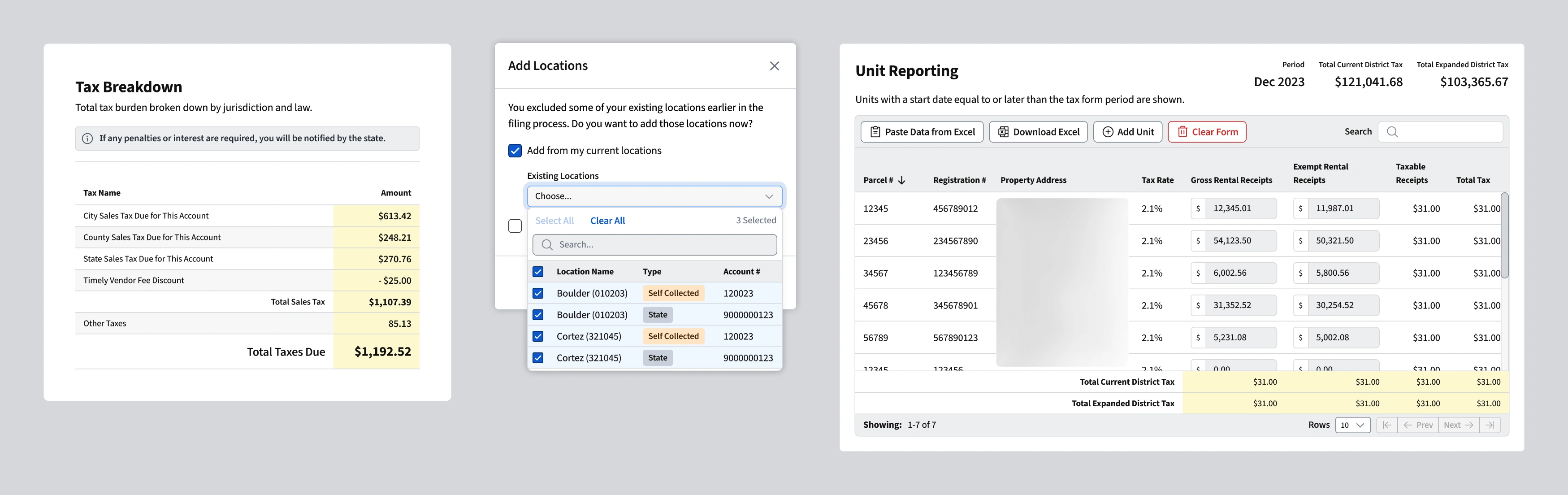The height and width of the screenshot is (495, 1568).
Task: Click the Clear All link
Action: [607, 221]
